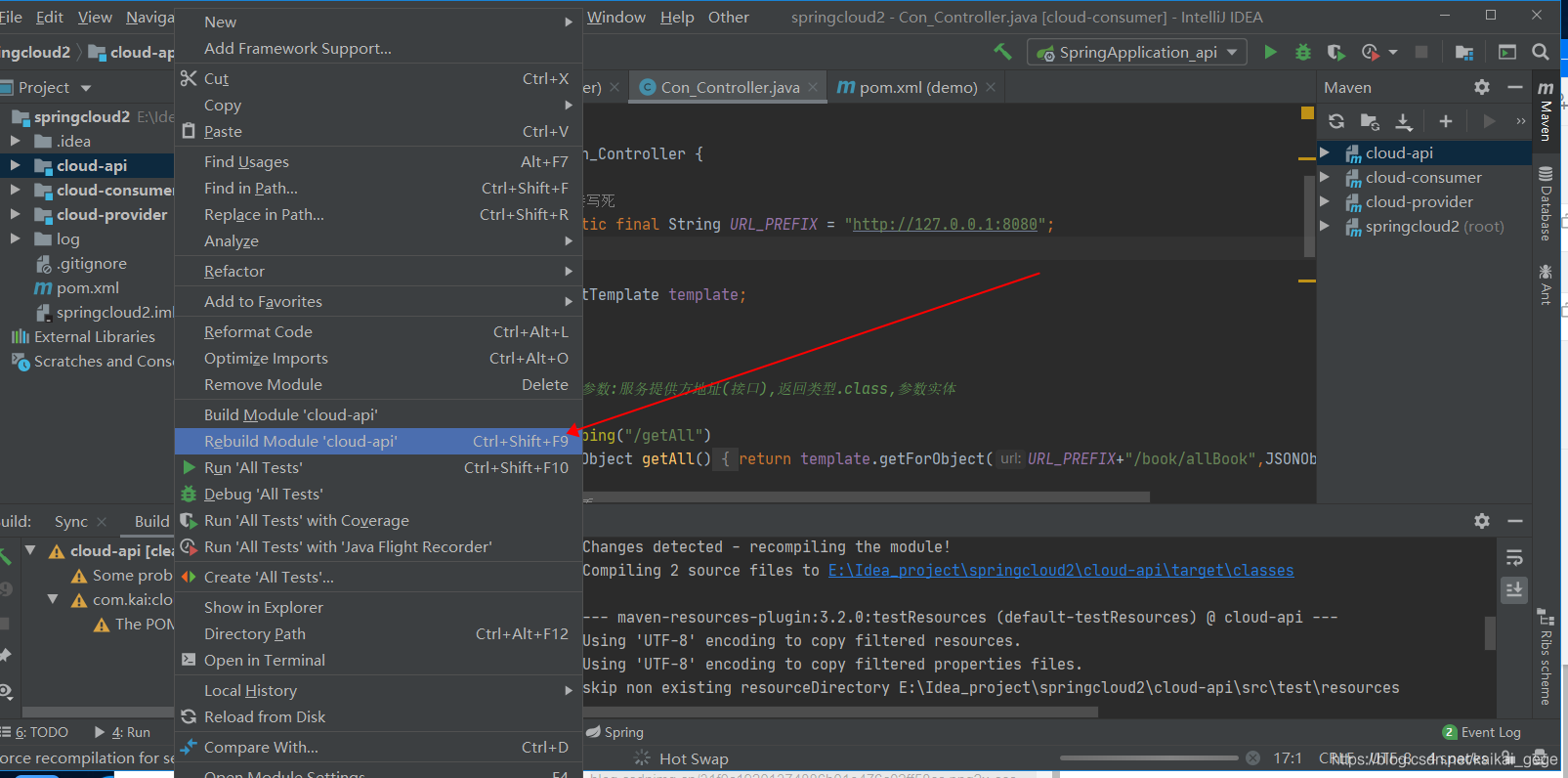Viewport: 1568px width, 778px height.
Task: Choose Find Usages in context menu
Action: (378, 161)
